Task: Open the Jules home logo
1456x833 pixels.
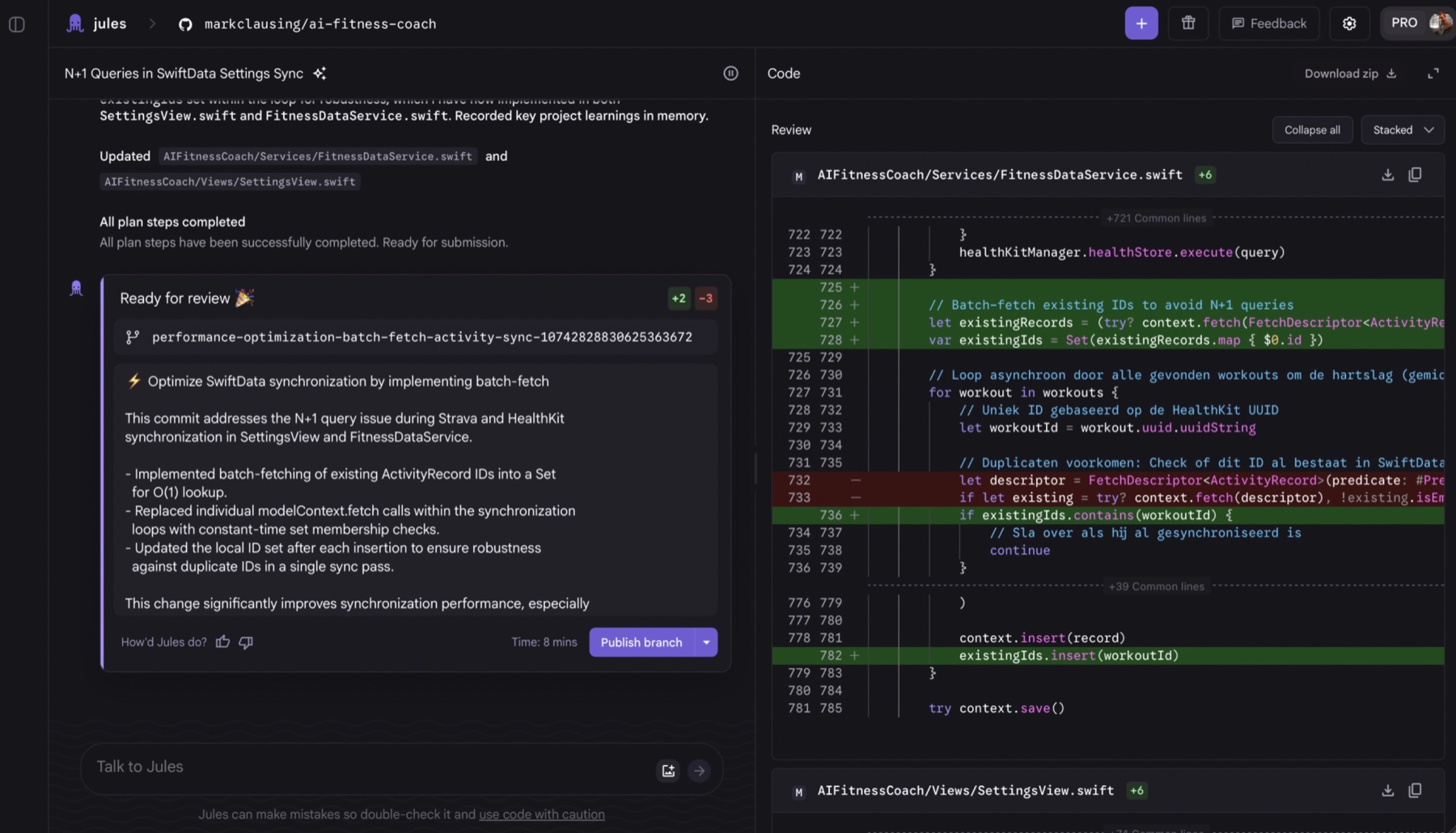Action: point(75,23)
